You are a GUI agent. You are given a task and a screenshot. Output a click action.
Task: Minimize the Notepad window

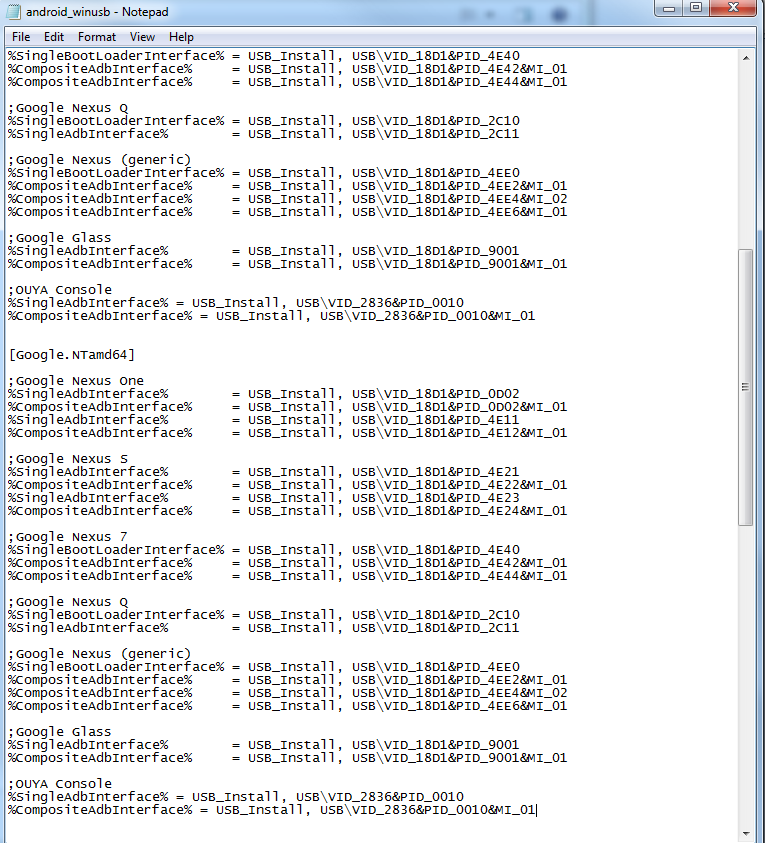pos(668,9)
